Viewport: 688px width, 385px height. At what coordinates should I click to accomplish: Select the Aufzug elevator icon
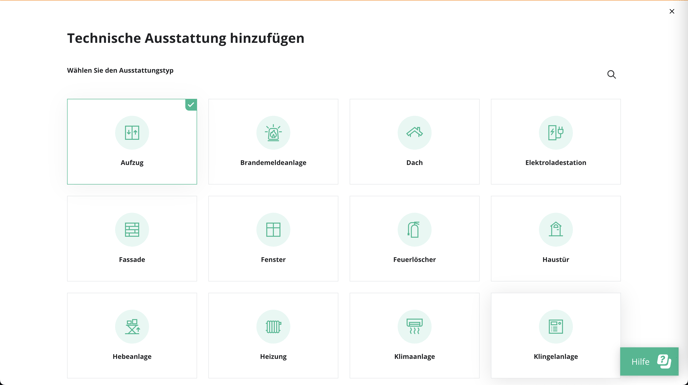click(132, 133)
